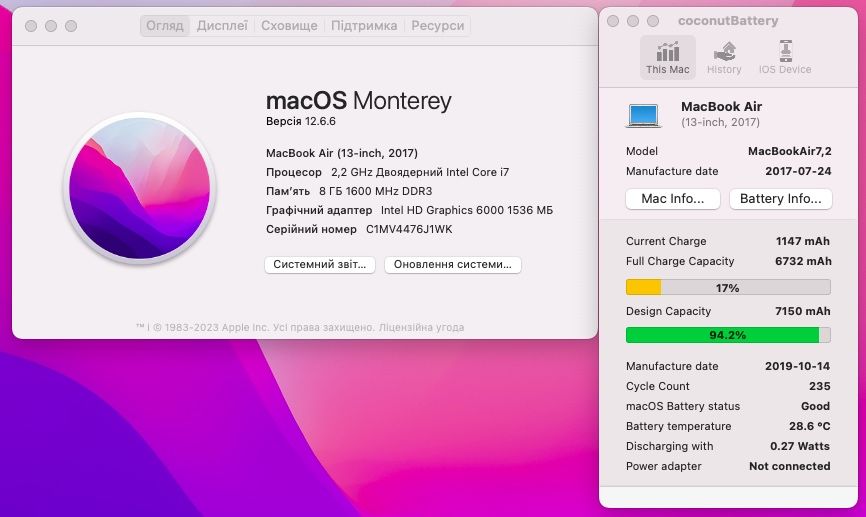Image resolution: width=866 pixels, height=517 pixels.
Task: Click the Cycle Count value 235
Action: [x=820, y=386]
